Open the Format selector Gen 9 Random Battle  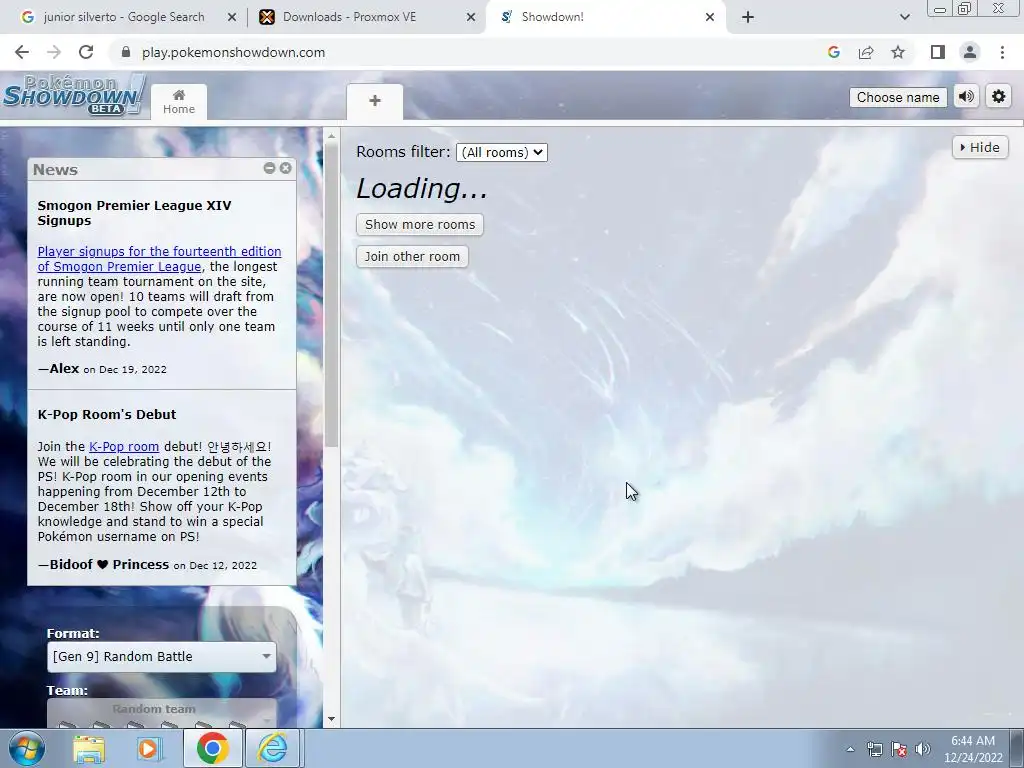pyautogui.click(x=161, y=656)
